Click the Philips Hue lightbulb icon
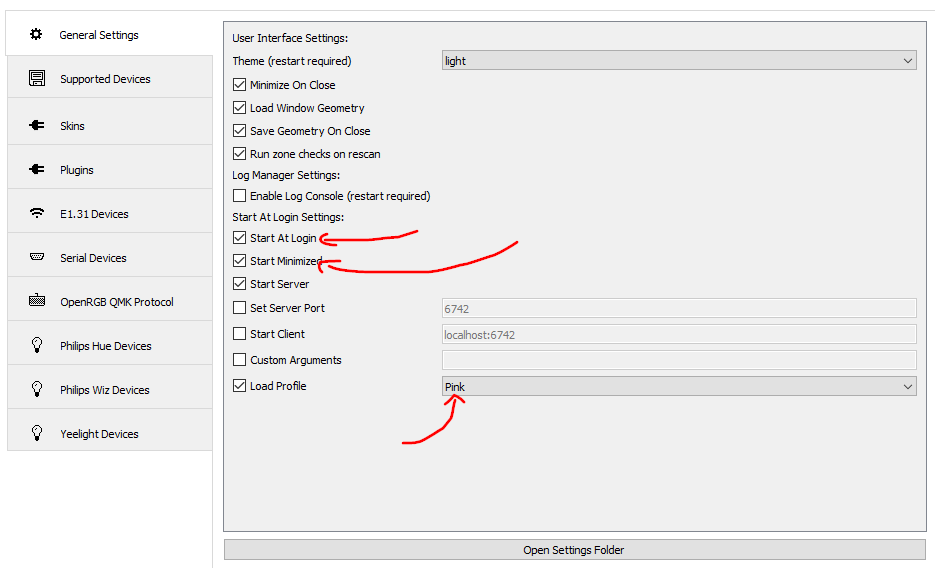 point(37,346)
